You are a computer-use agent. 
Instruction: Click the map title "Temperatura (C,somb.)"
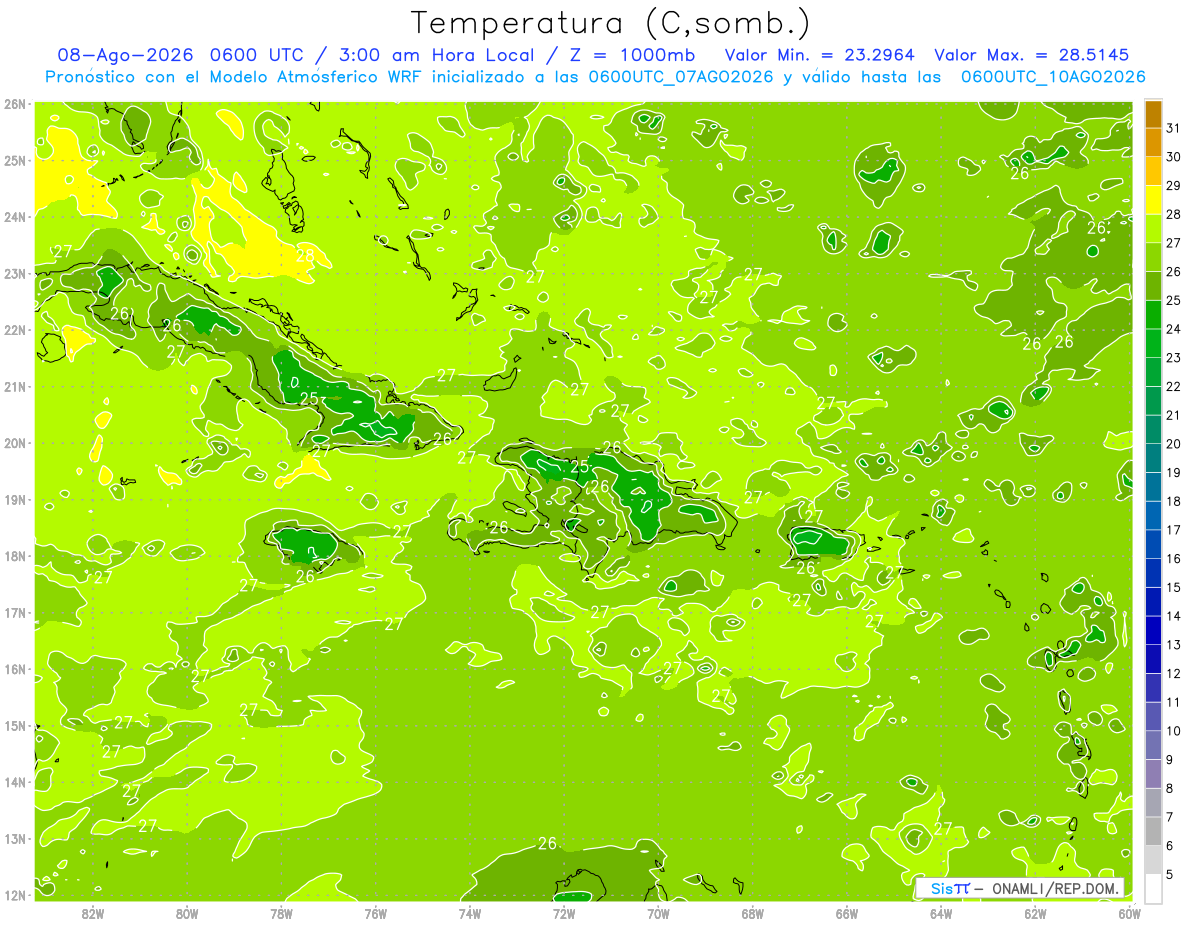(610, 23)
